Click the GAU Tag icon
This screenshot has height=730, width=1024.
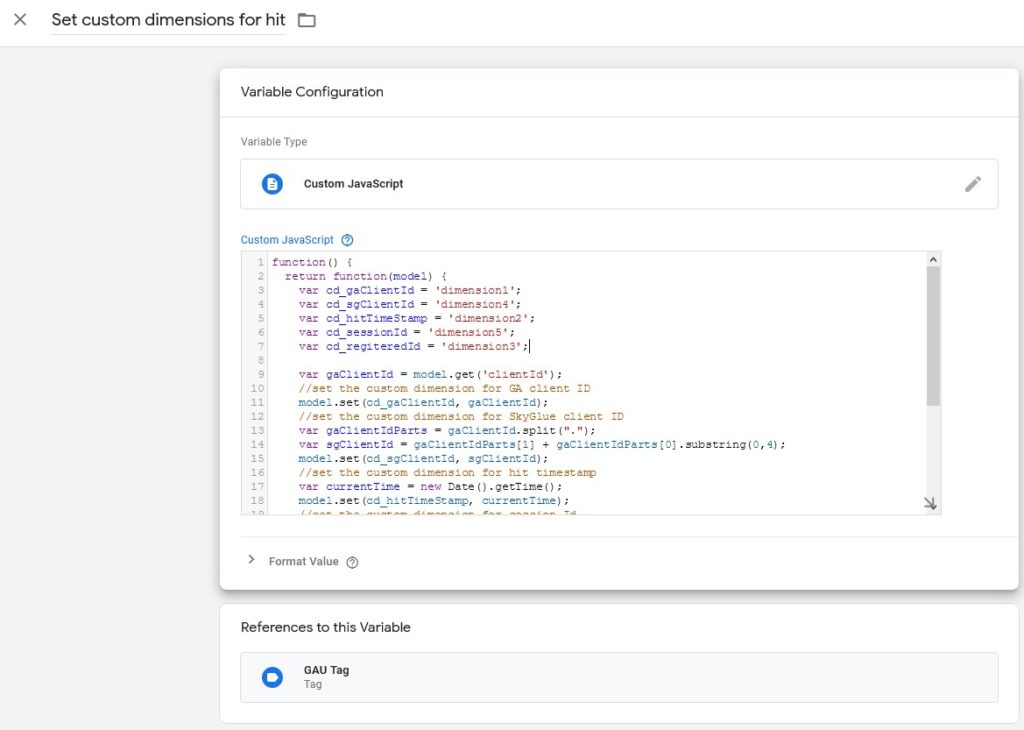click(272, 677)
